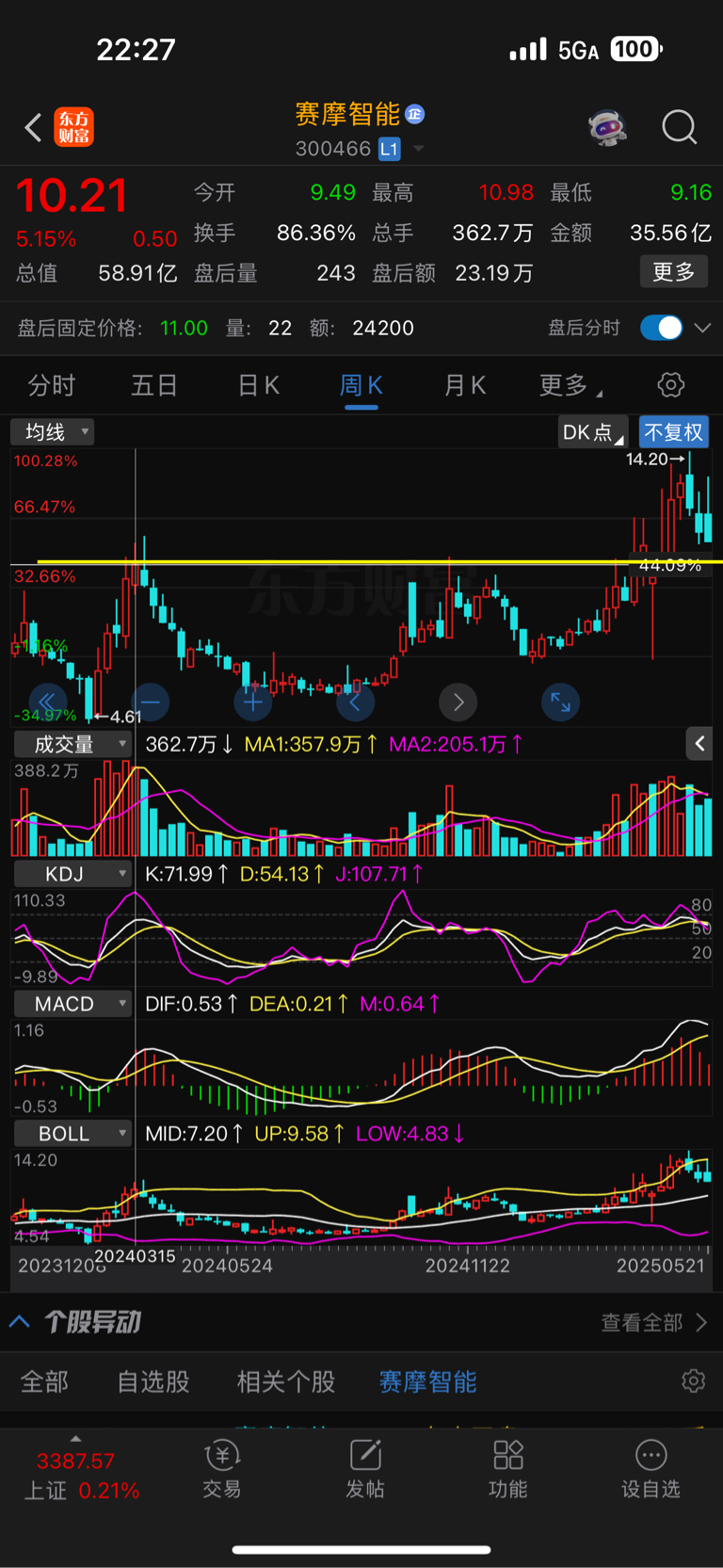Open the 东方财富 logo icon

[x=73, y=127]
